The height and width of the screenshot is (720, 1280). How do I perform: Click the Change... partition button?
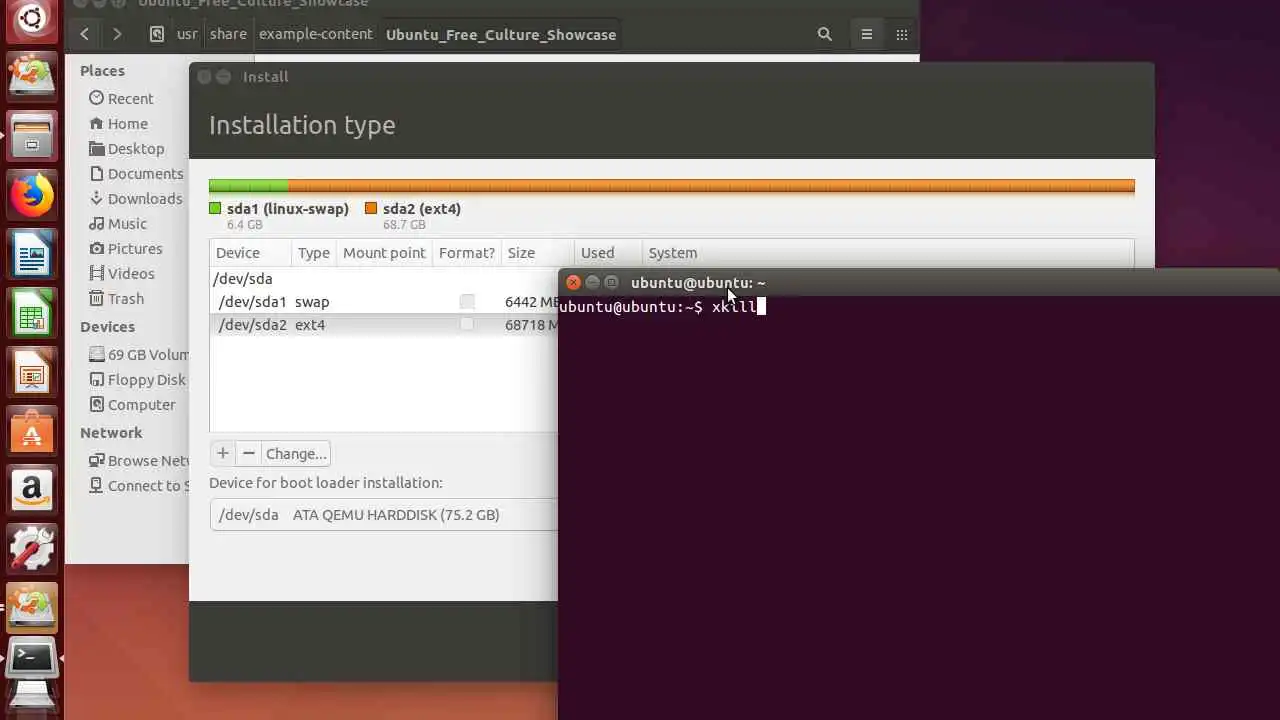click(296, 453)
